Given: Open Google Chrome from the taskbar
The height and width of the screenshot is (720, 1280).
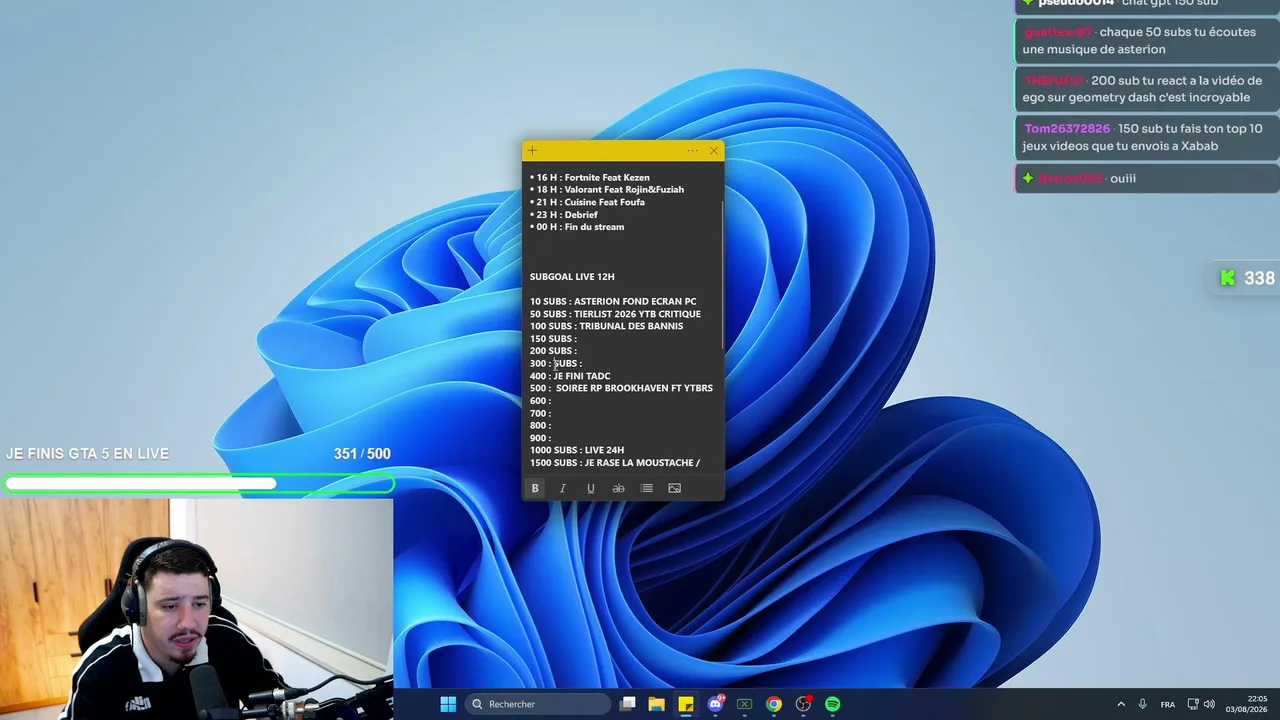Looking at the screenshot, I should click(774, 704).
